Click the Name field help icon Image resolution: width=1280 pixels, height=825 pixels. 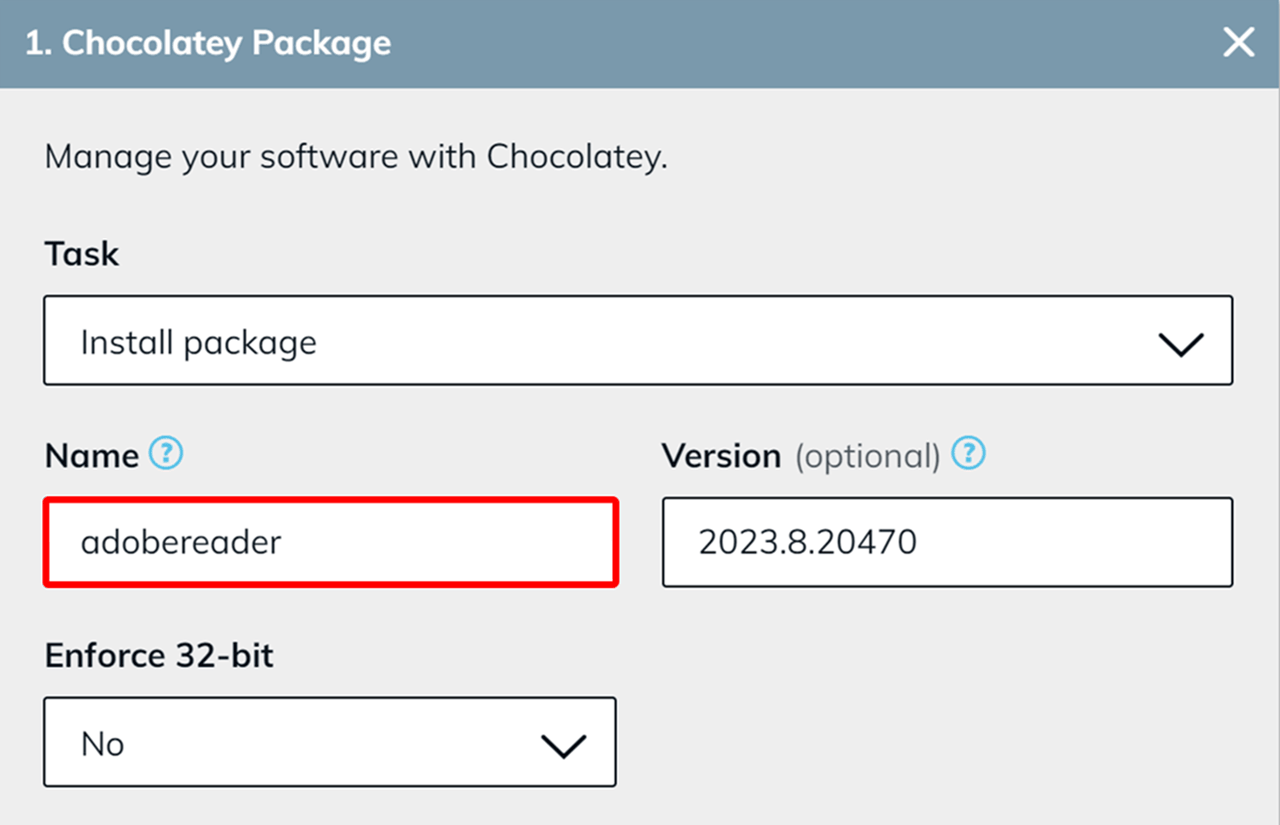(166, 454)
